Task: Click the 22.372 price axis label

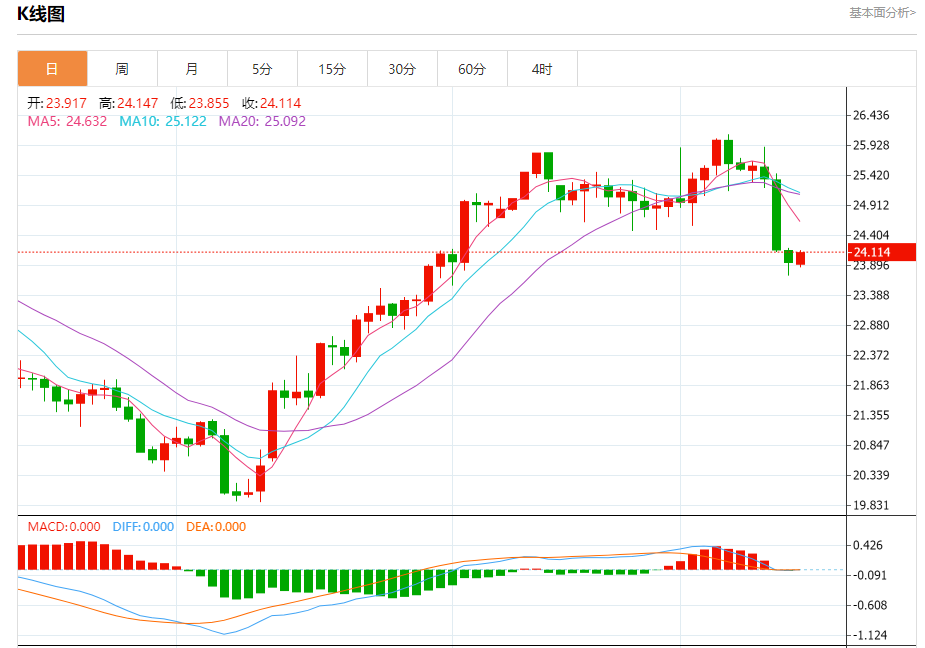Action: pyautogui.click(x=871, y=355)
